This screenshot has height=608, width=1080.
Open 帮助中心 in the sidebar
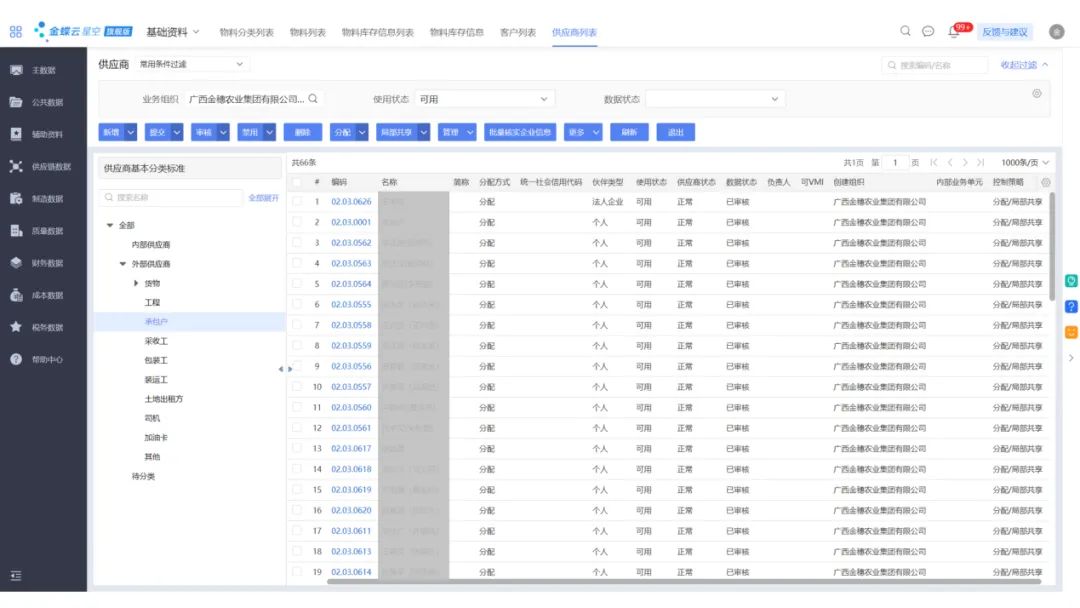tap(43, 359)
